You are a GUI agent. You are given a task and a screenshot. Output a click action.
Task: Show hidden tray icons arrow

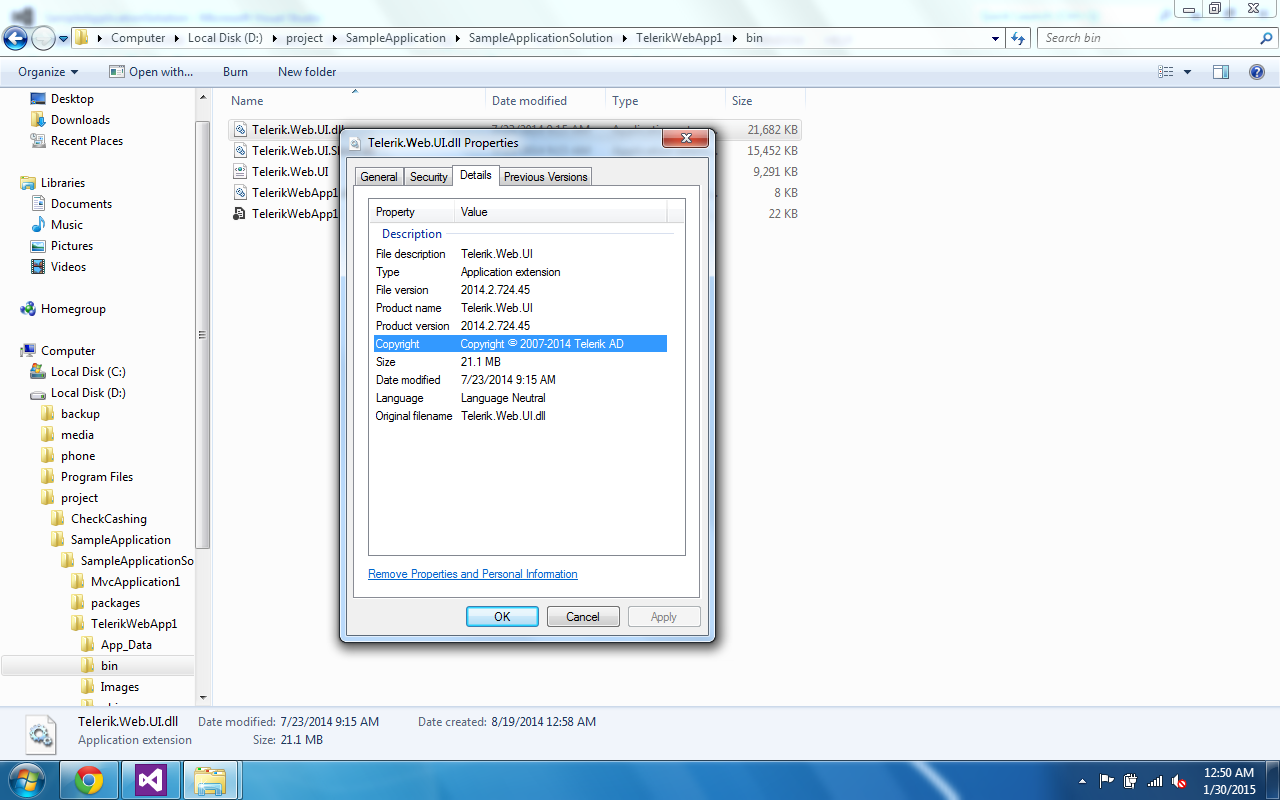(1083, 781)
